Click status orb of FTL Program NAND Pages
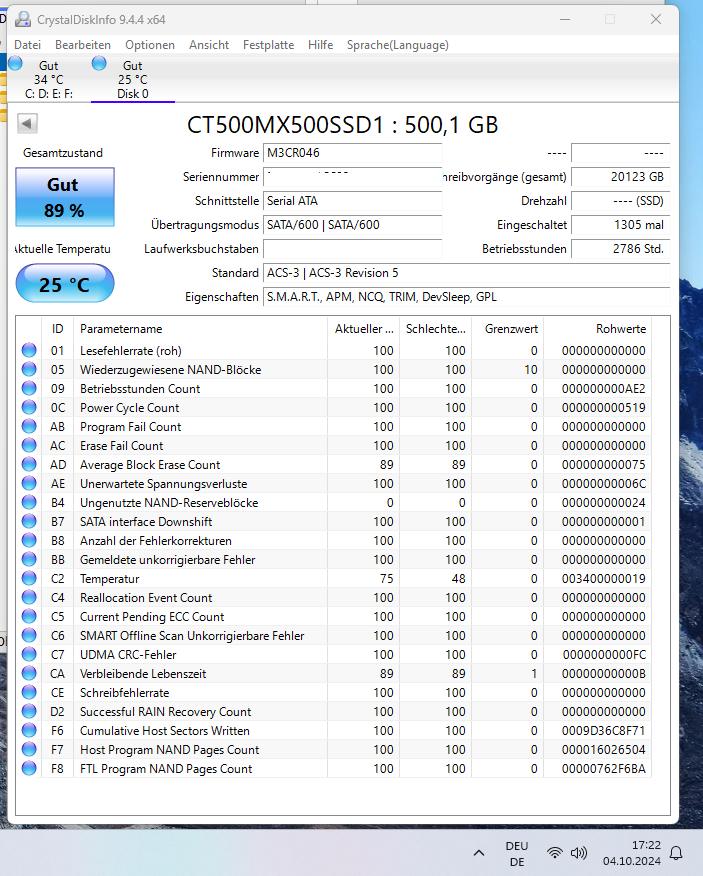Viewport: 703px width, 876px height. pyautogui.click(x=29, y=768)
